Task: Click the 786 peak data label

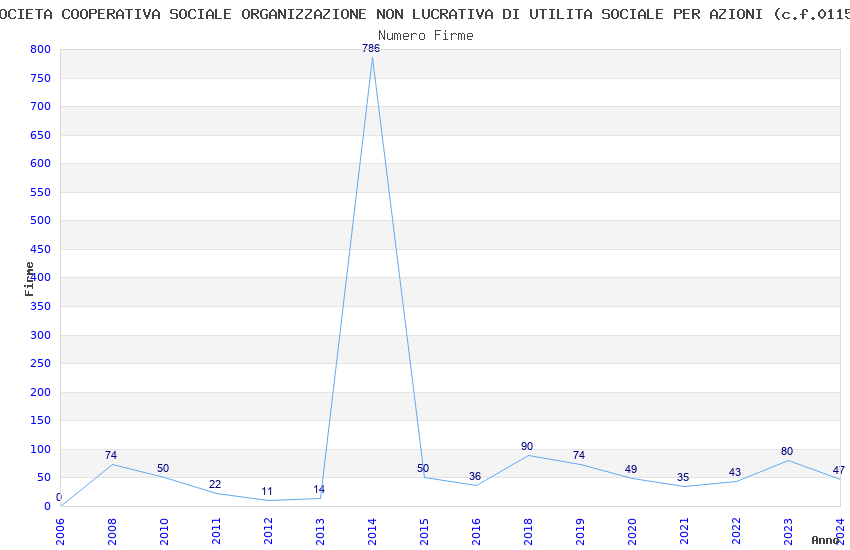Action: tap(371, 48)
